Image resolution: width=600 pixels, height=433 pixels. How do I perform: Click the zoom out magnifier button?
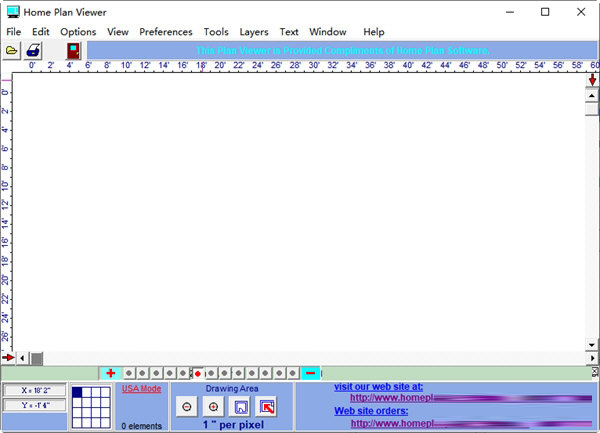click(x=186, y=407)
